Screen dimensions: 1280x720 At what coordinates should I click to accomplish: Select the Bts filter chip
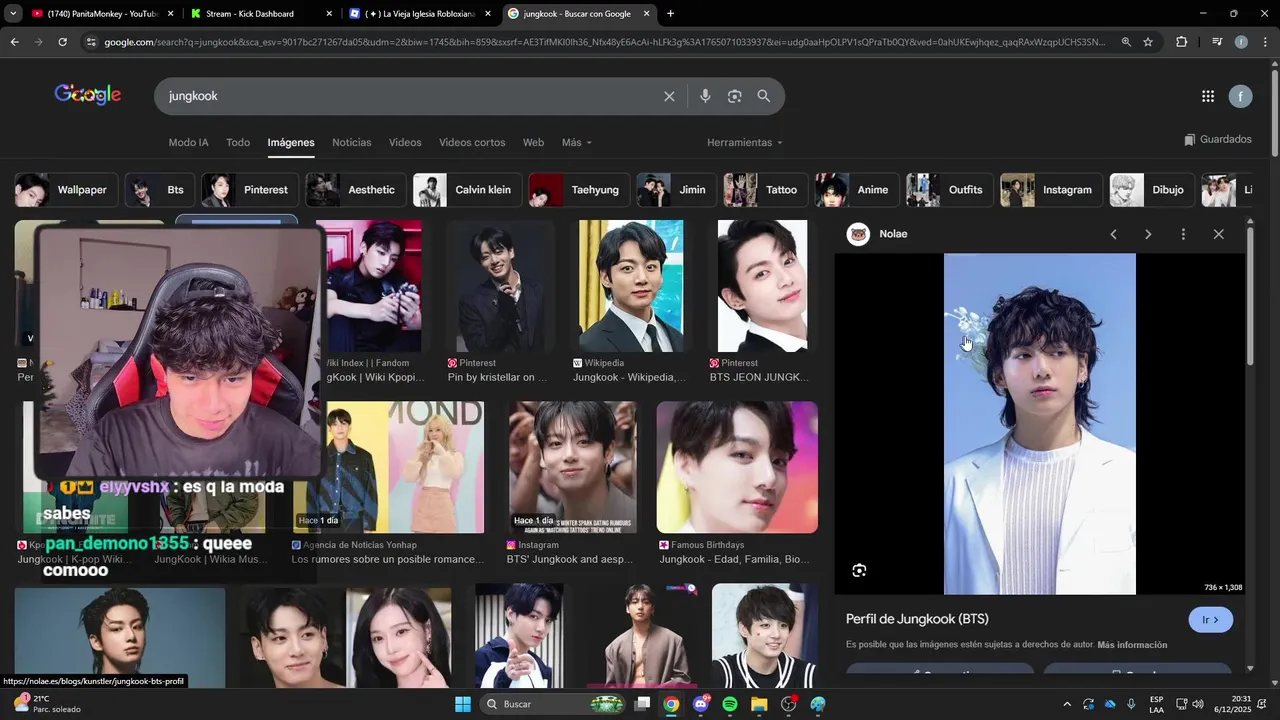[x=160, y=190]
